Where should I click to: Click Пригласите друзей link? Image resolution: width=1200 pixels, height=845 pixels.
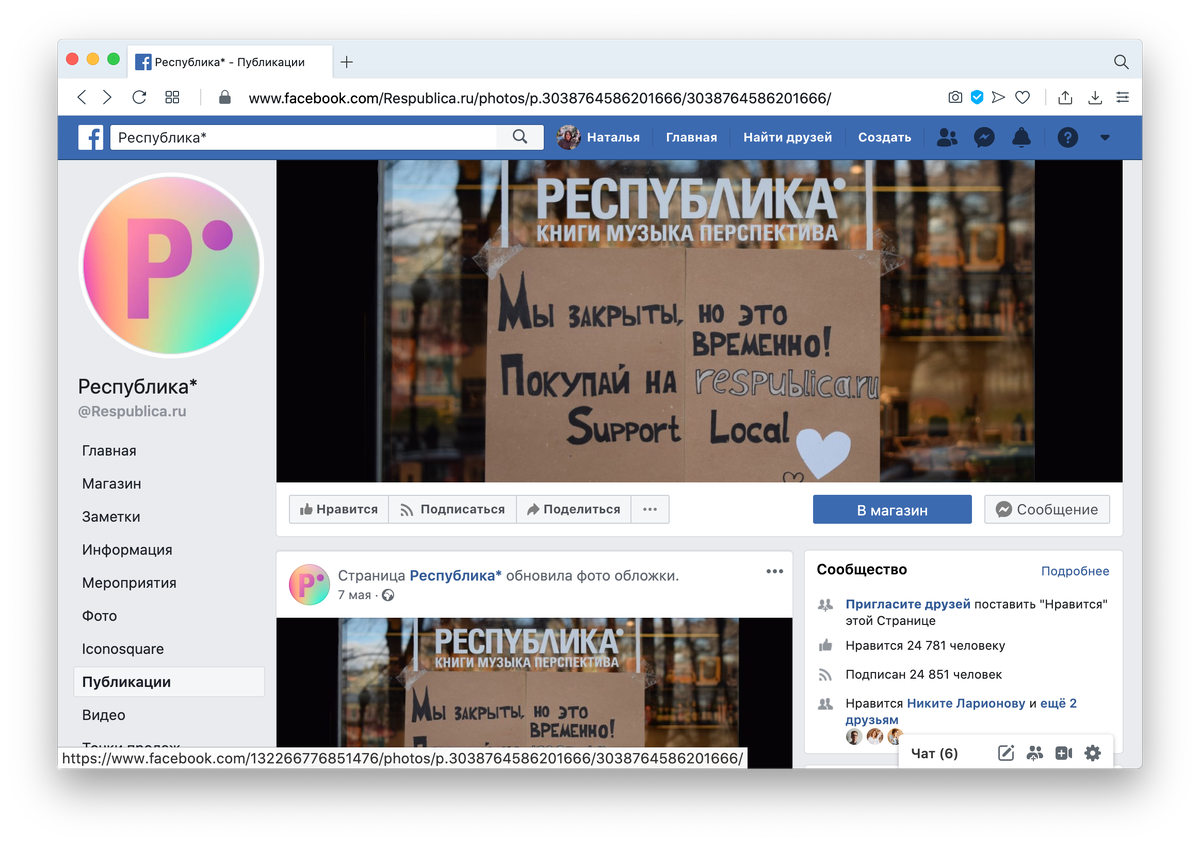pyautogui.click(x=908, y=604)
